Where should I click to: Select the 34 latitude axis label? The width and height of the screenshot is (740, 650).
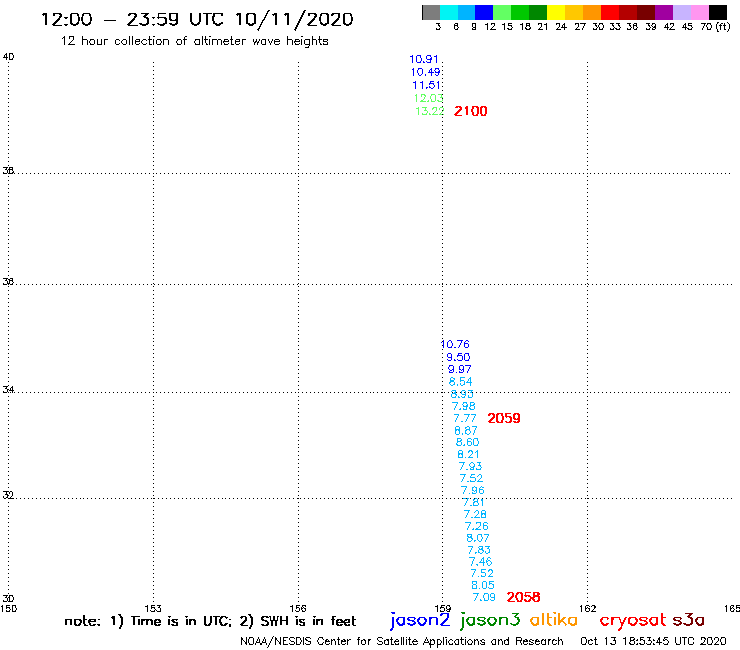click(x=8, y=390)
